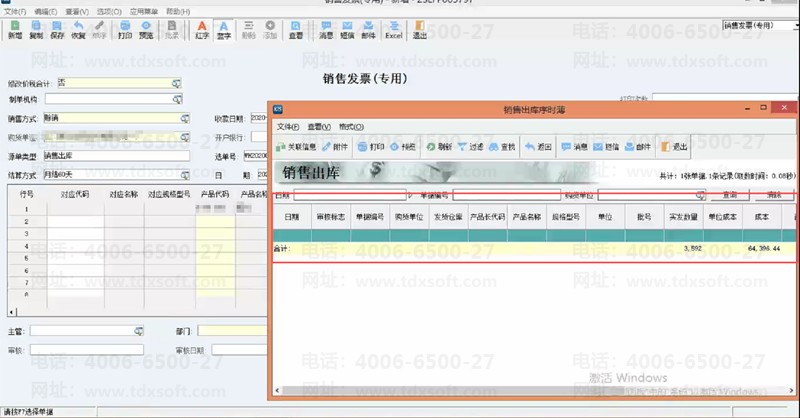Click 返回 (Return) icon in popup toolbar
The image size is (800, 418).
pyautogui.click(x=539, y=147)
